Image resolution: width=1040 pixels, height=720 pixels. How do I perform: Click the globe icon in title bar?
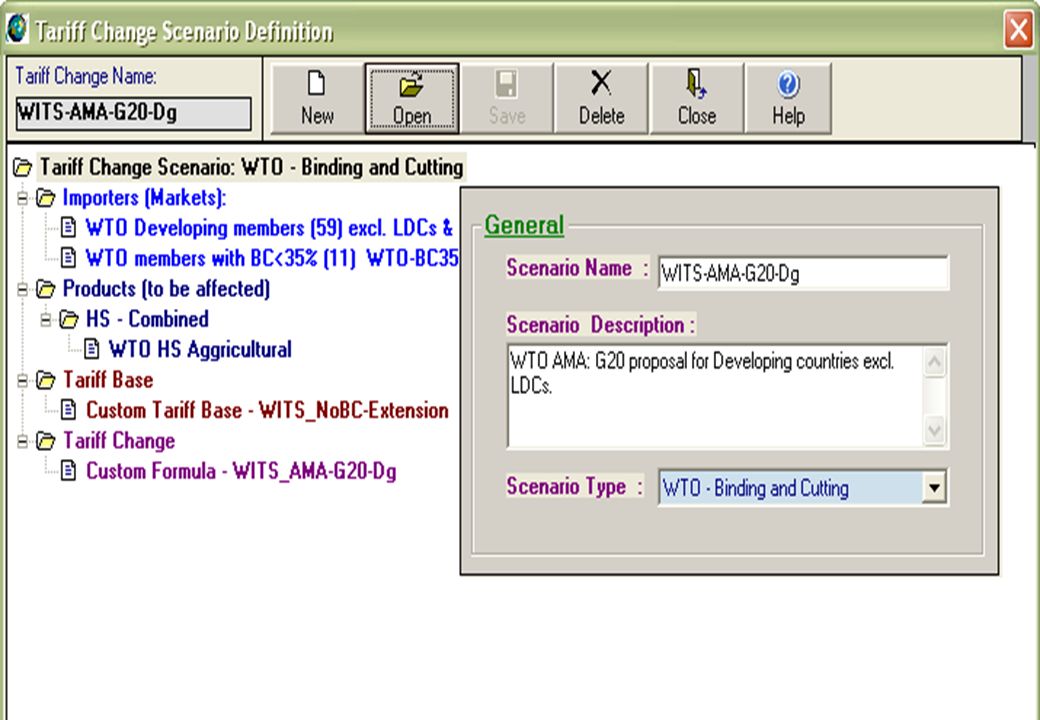pyautogui.click(x=17, y=29)
